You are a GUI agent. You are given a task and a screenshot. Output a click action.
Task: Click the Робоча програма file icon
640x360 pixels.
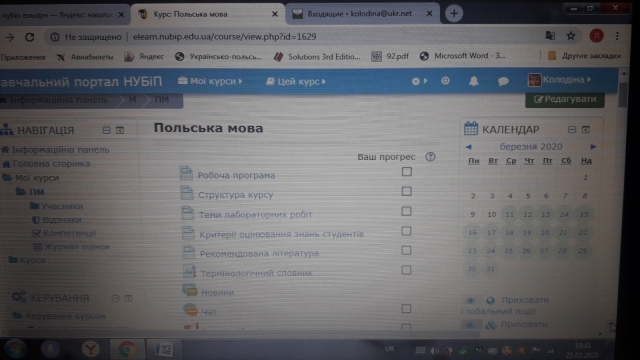click(x=187, y=173)
